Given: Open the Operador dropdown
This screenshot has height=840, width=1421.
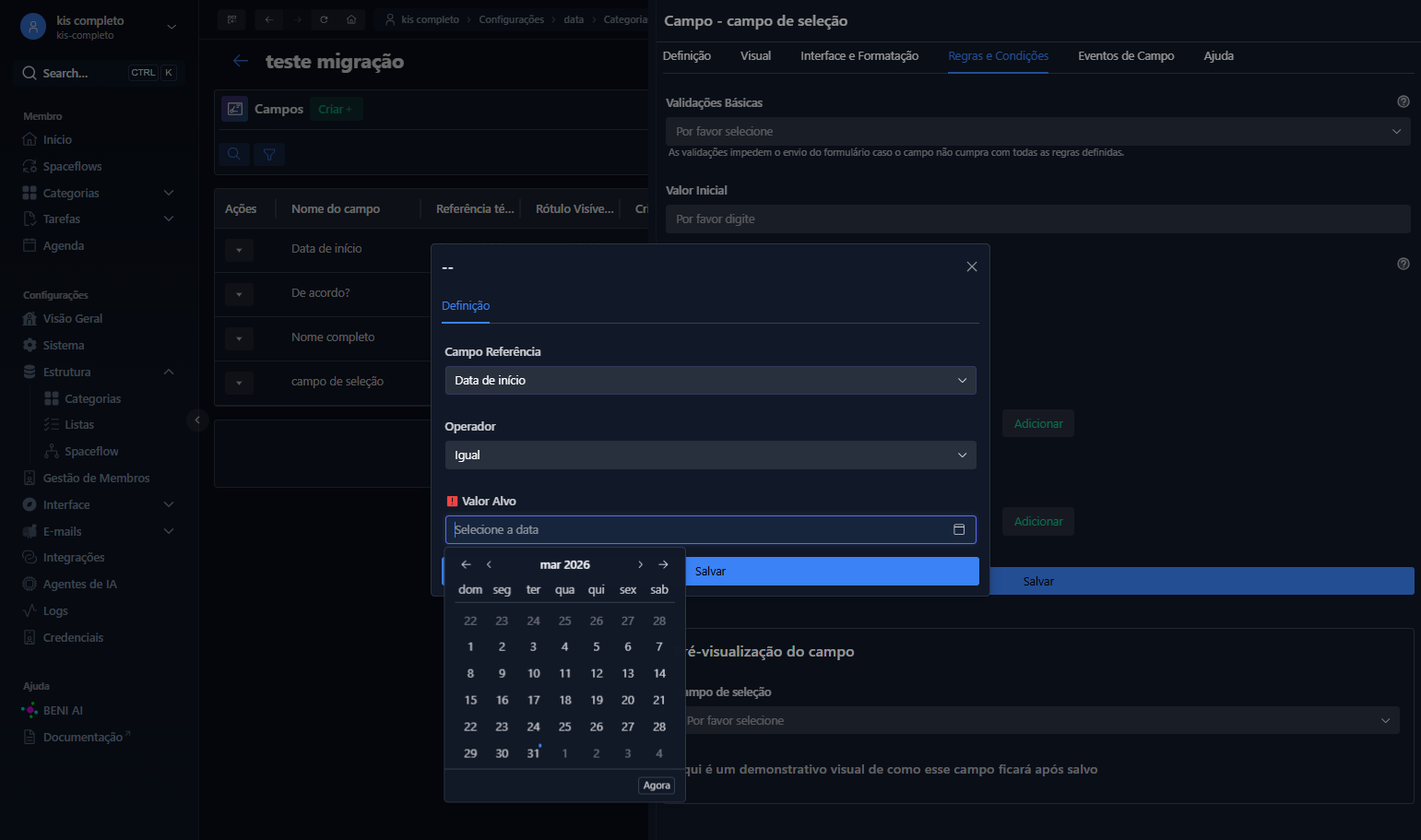Looking at the screenshot, I should (710, 455).
